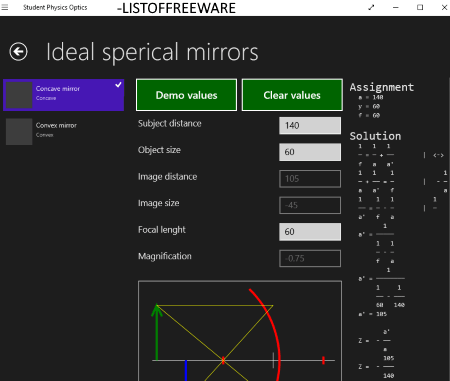The height and width of the screenshot is (381, 450).
Task: Close the Student Physics Optics window
Action: pyautogui.click(x=444, y=7)
